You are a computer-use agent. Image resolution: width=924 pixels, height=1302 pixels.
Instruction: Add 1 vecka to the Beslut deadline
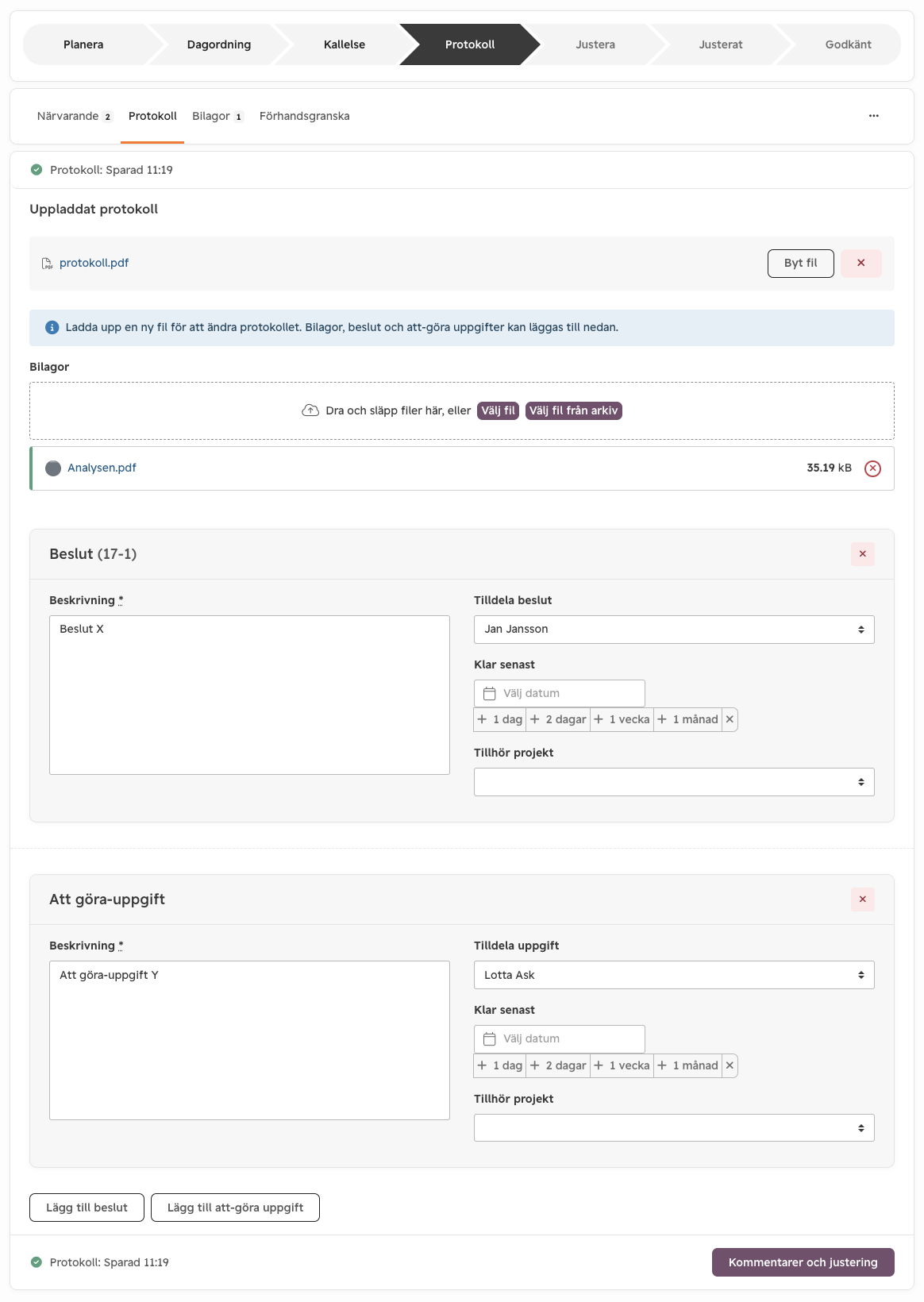(x=622, y=719)
